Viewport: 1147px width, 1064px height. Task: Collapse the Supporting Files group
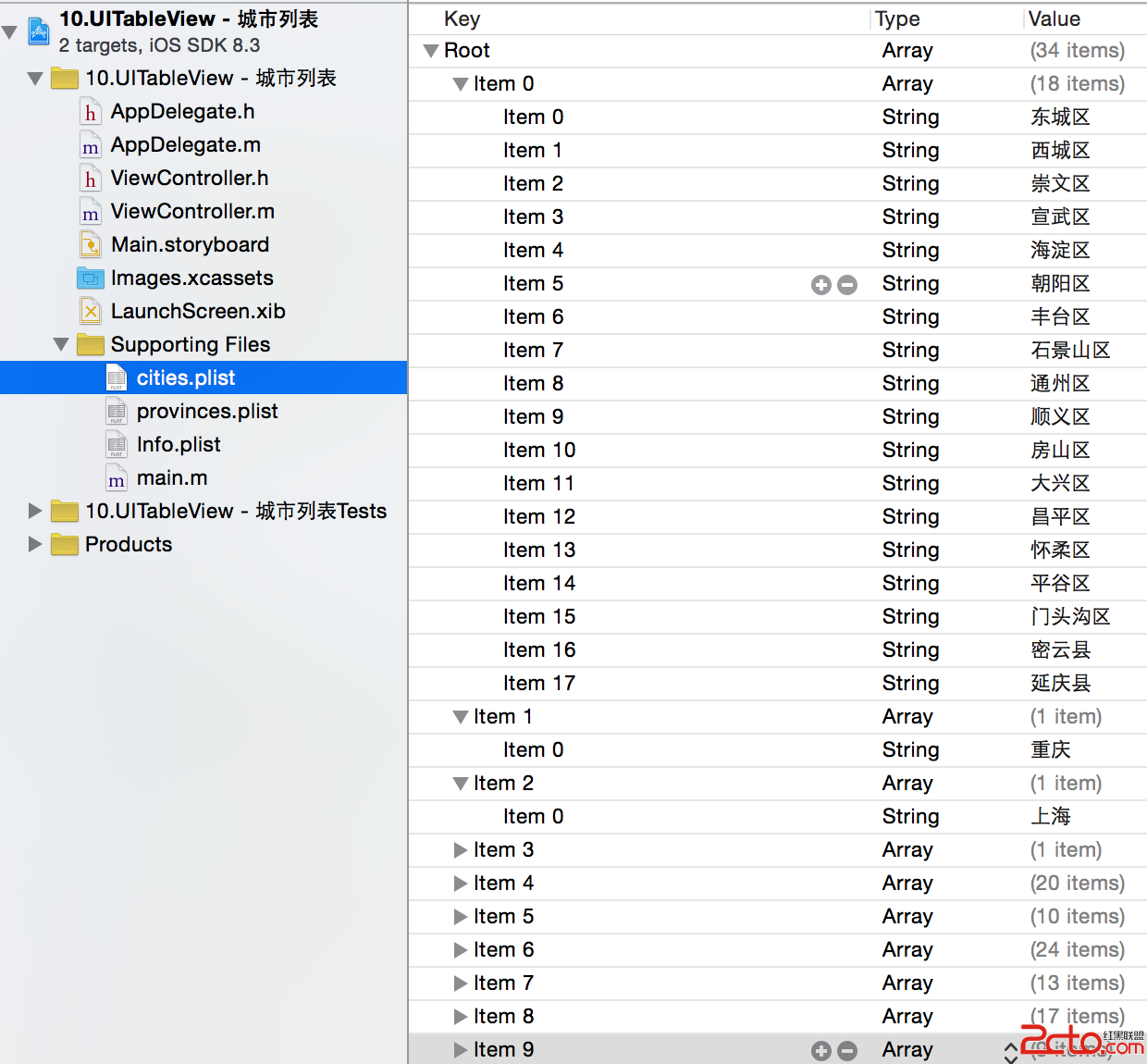61,345
